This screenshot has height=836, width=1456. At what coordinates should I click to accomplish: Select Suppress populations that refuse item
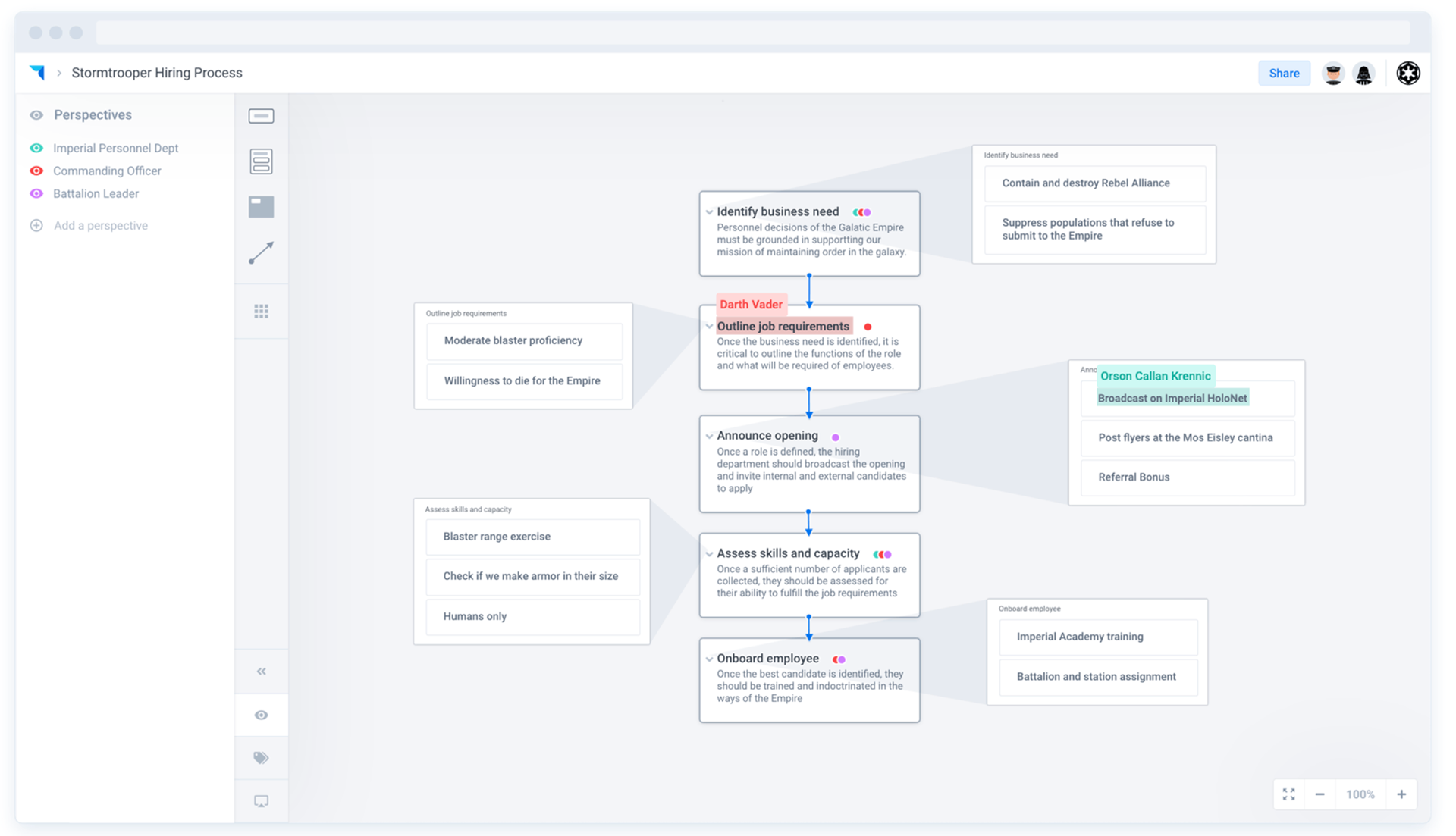tap(1095, 230)
